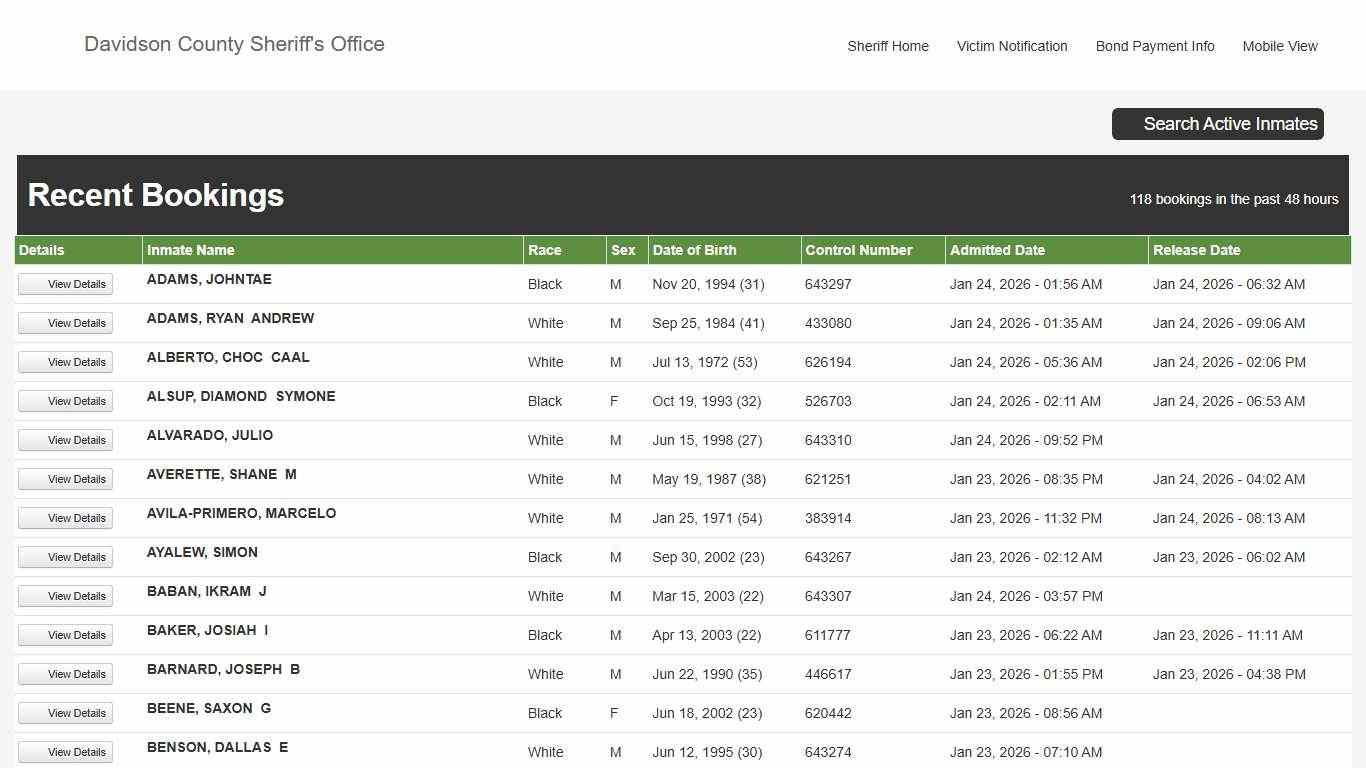Open details for ALVARADO, JULIO
This screenshot has width=1366, height=768.
click(66, 440)
